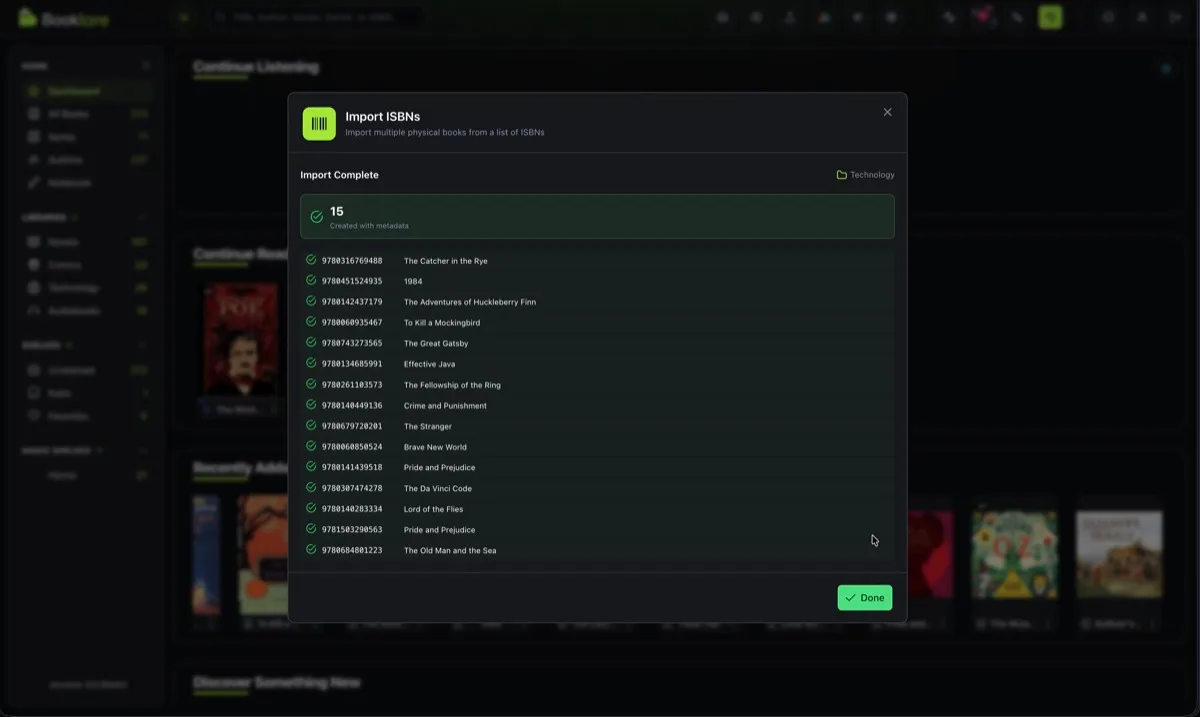Click the title 1984
Screen dimensions: 1200x717
[x=413, y=282]
